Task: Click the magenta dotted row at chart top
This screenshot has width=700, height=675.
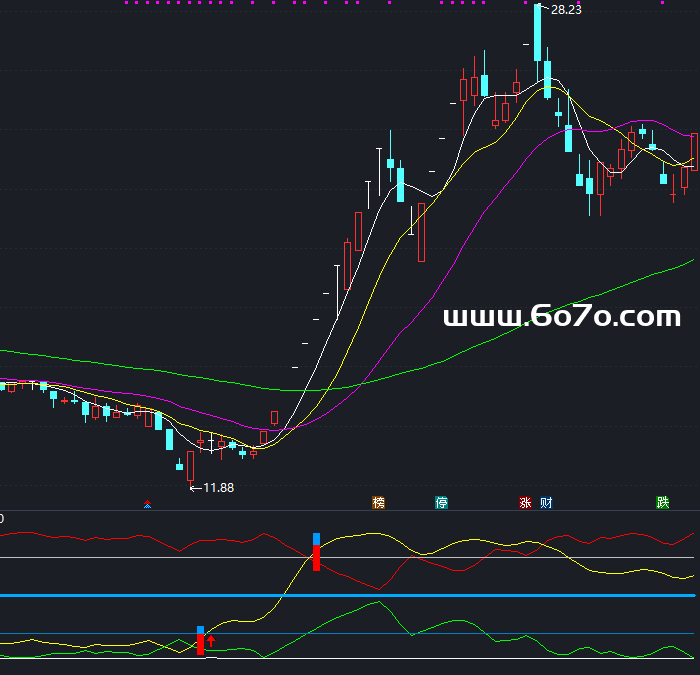Action: 300,3
